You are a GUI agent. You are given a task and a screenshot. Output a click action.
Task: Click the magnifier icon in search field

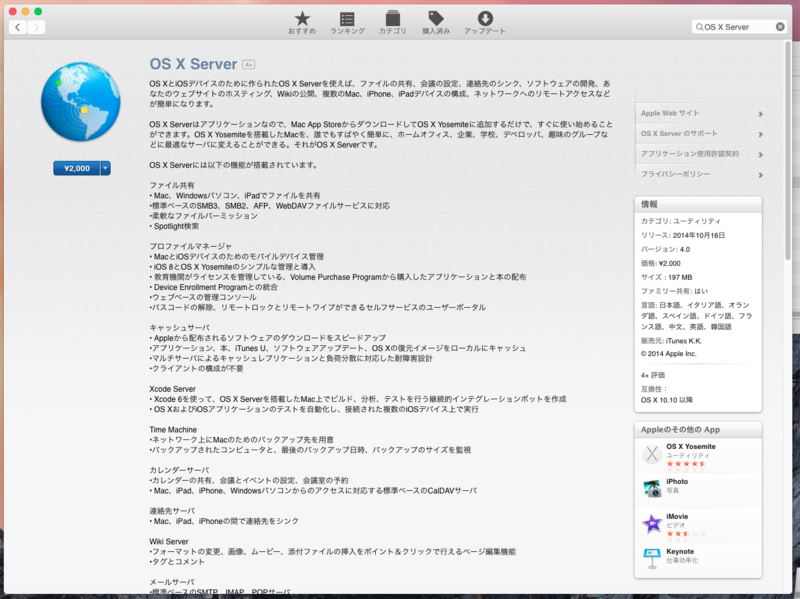point(699,27)
